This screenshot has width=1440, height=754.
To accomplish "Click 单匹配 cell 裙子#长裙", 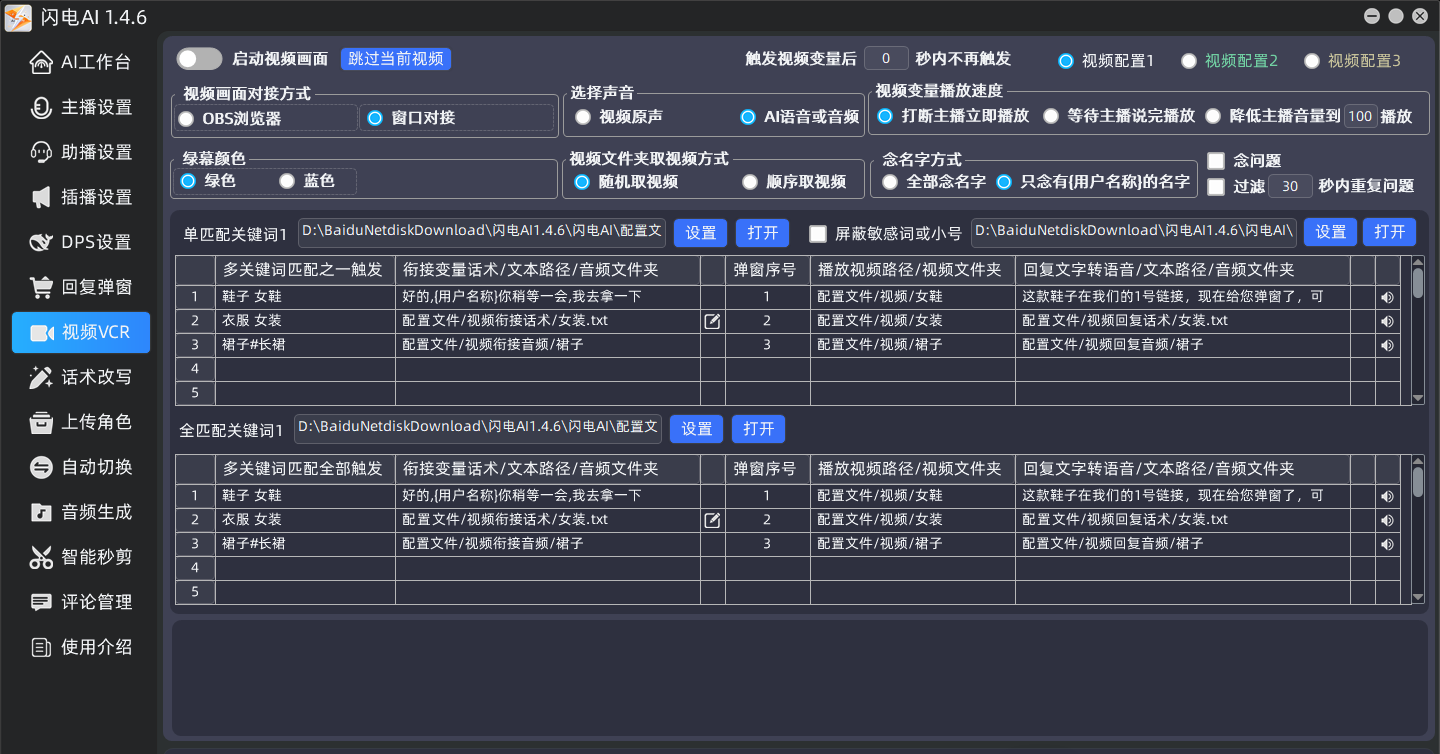I will click(305, 345).
